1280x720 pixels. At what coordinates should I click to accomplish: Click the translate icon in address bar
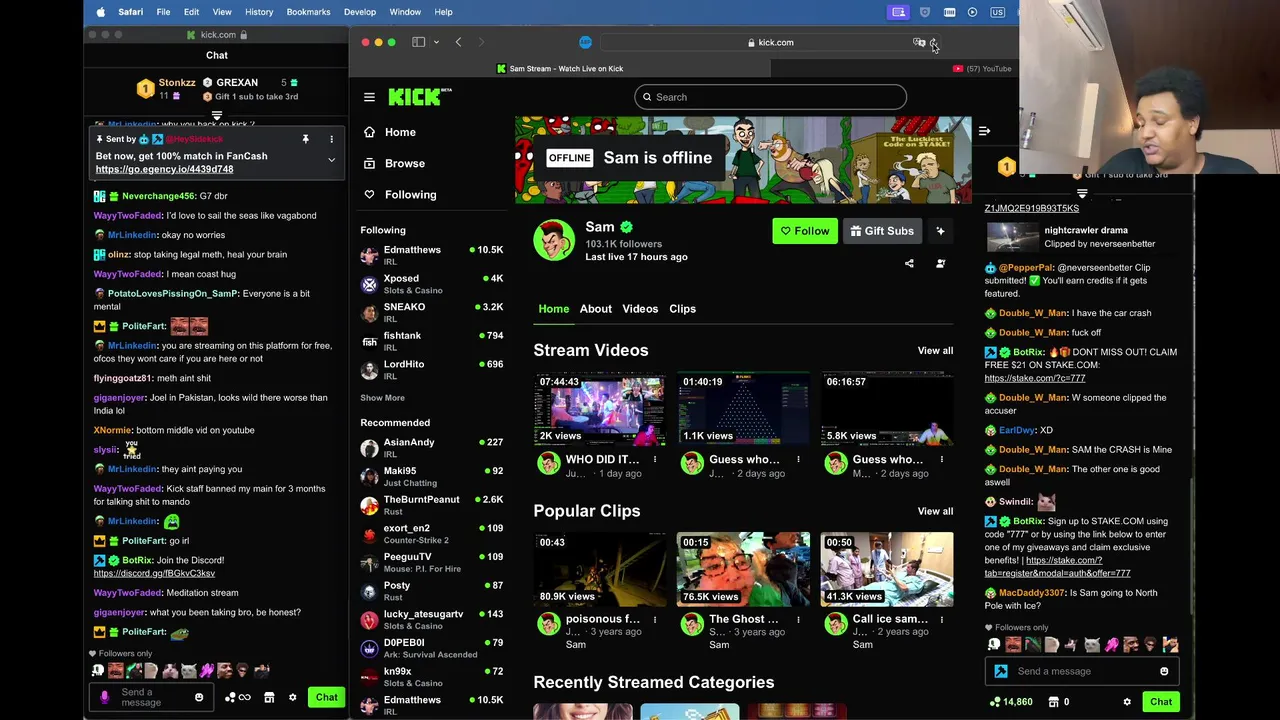[919, 42]
